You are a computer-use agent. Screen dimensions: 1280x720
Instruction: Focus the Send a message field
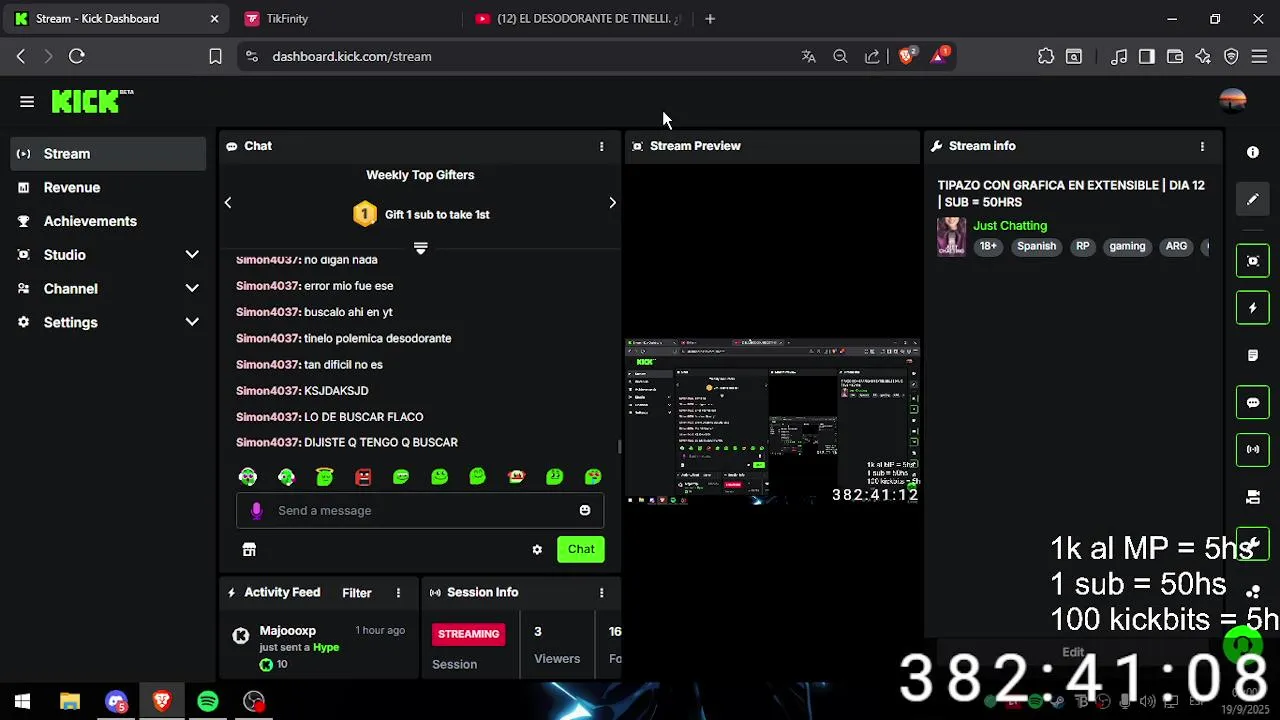[420, 510]
